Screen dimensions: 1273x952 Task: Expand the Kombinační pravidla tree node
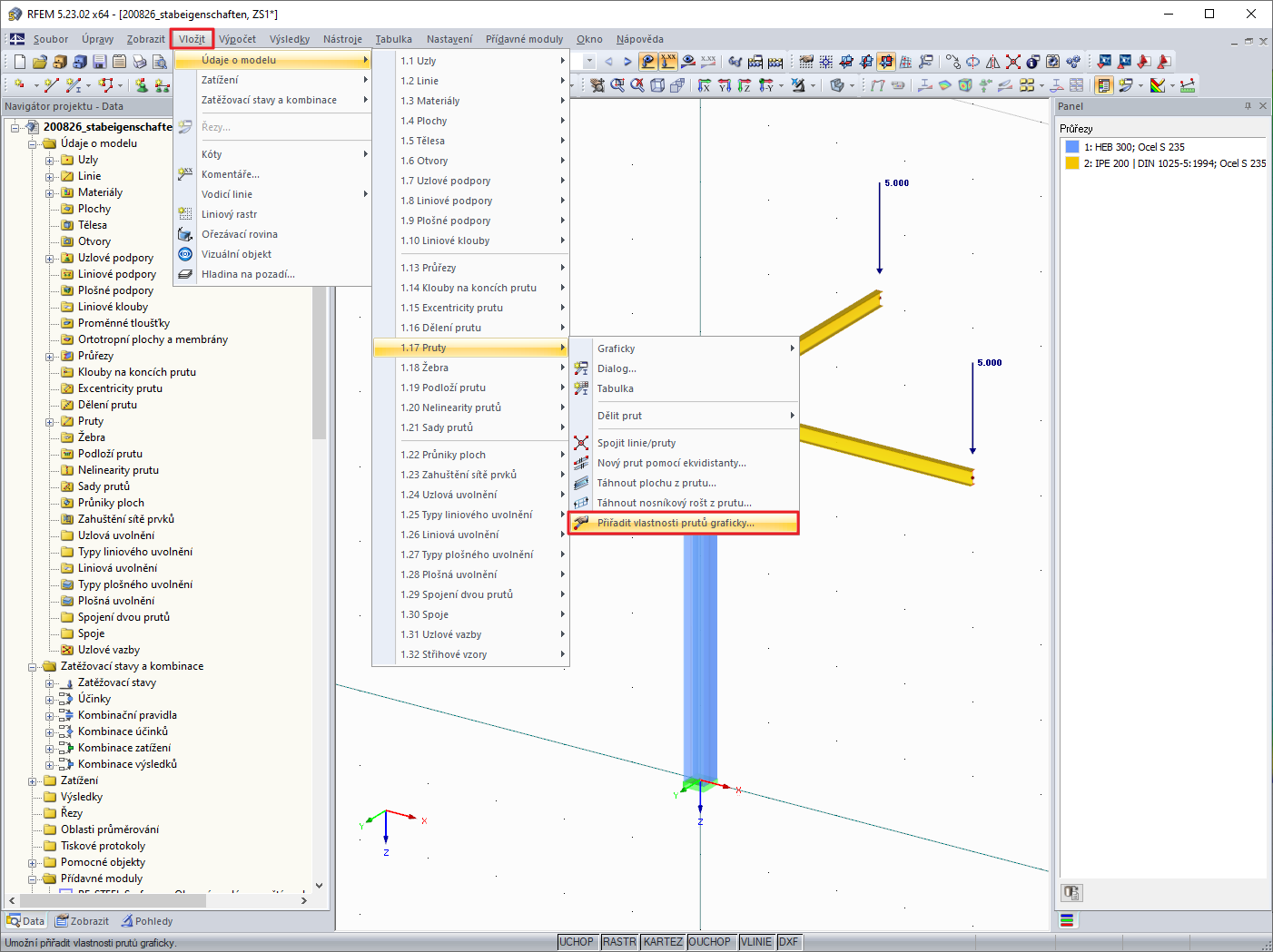click(x=50, y=716)
